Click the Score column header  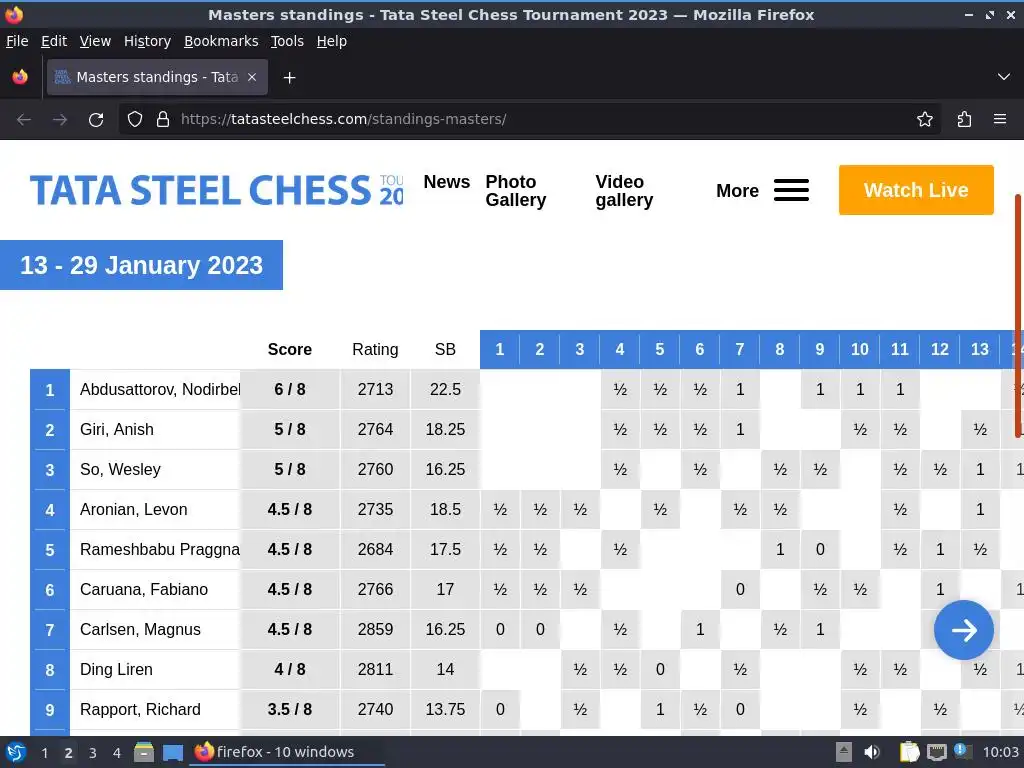[290, 349]
